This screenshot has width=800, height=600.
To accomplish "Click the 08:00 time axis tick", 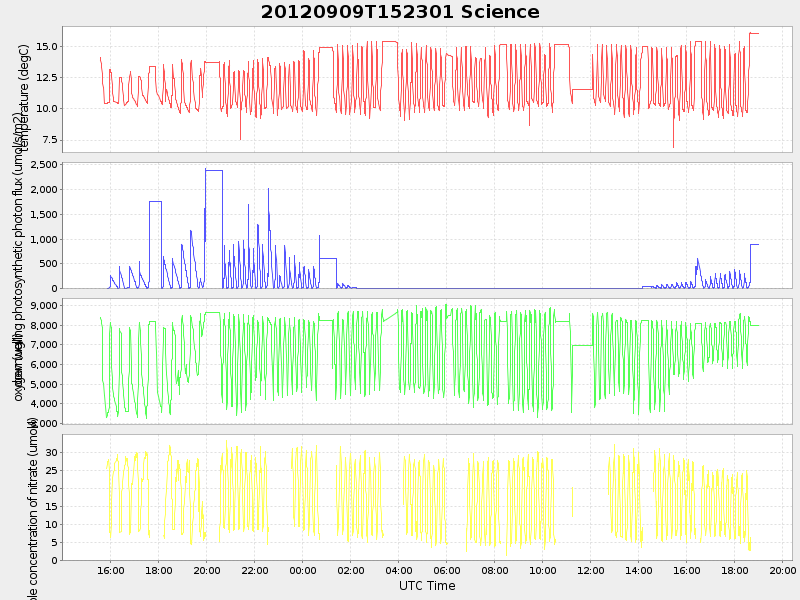I will tap(495, 571).
